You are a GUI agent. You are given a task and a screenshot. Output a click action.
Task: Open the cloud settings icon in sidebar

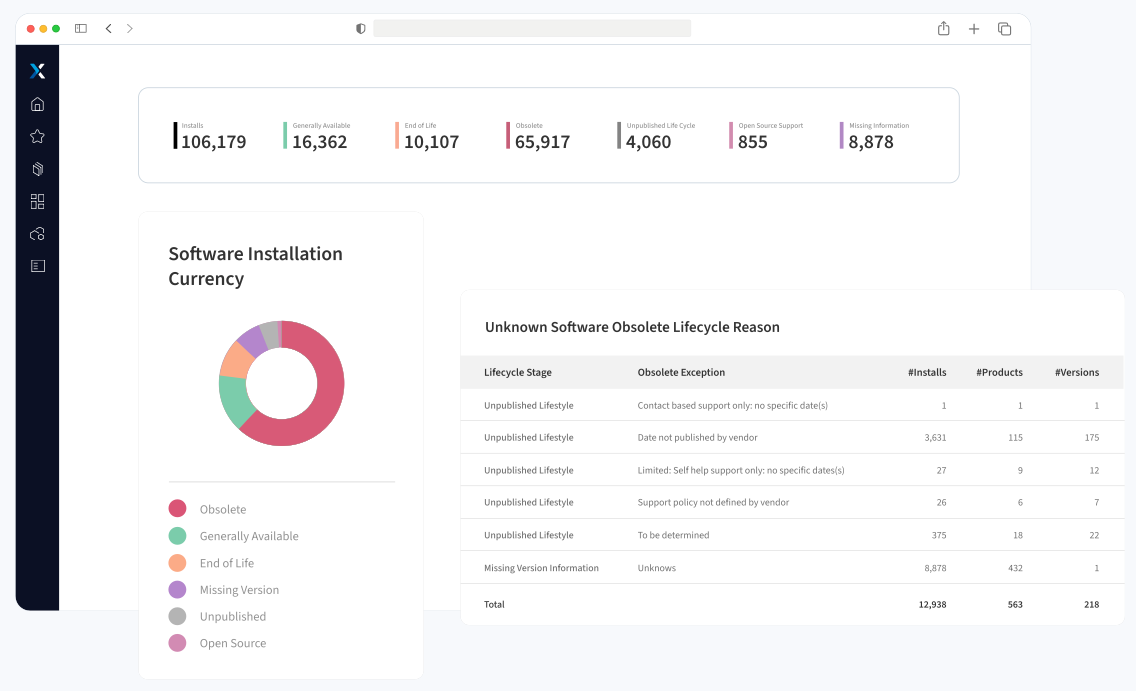pos(38,234)
